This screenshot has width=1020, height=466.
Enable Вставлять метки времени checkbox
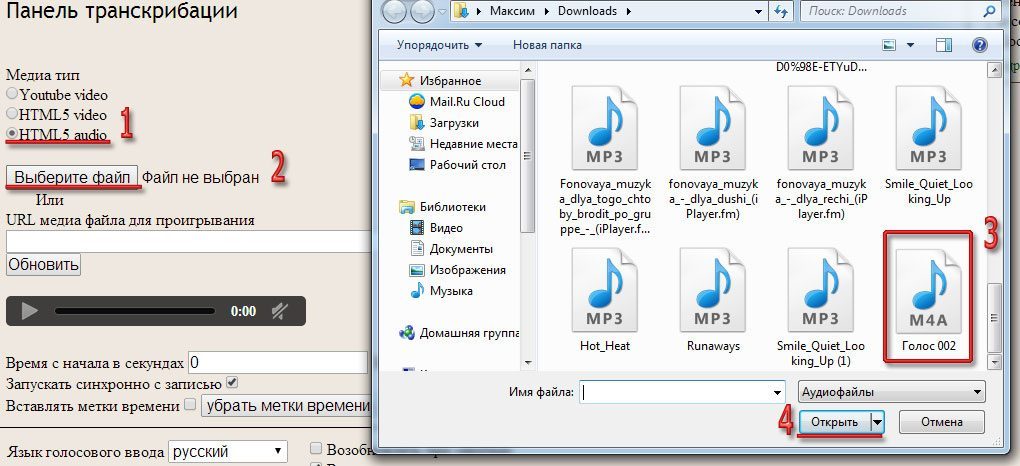pos(190,405)
